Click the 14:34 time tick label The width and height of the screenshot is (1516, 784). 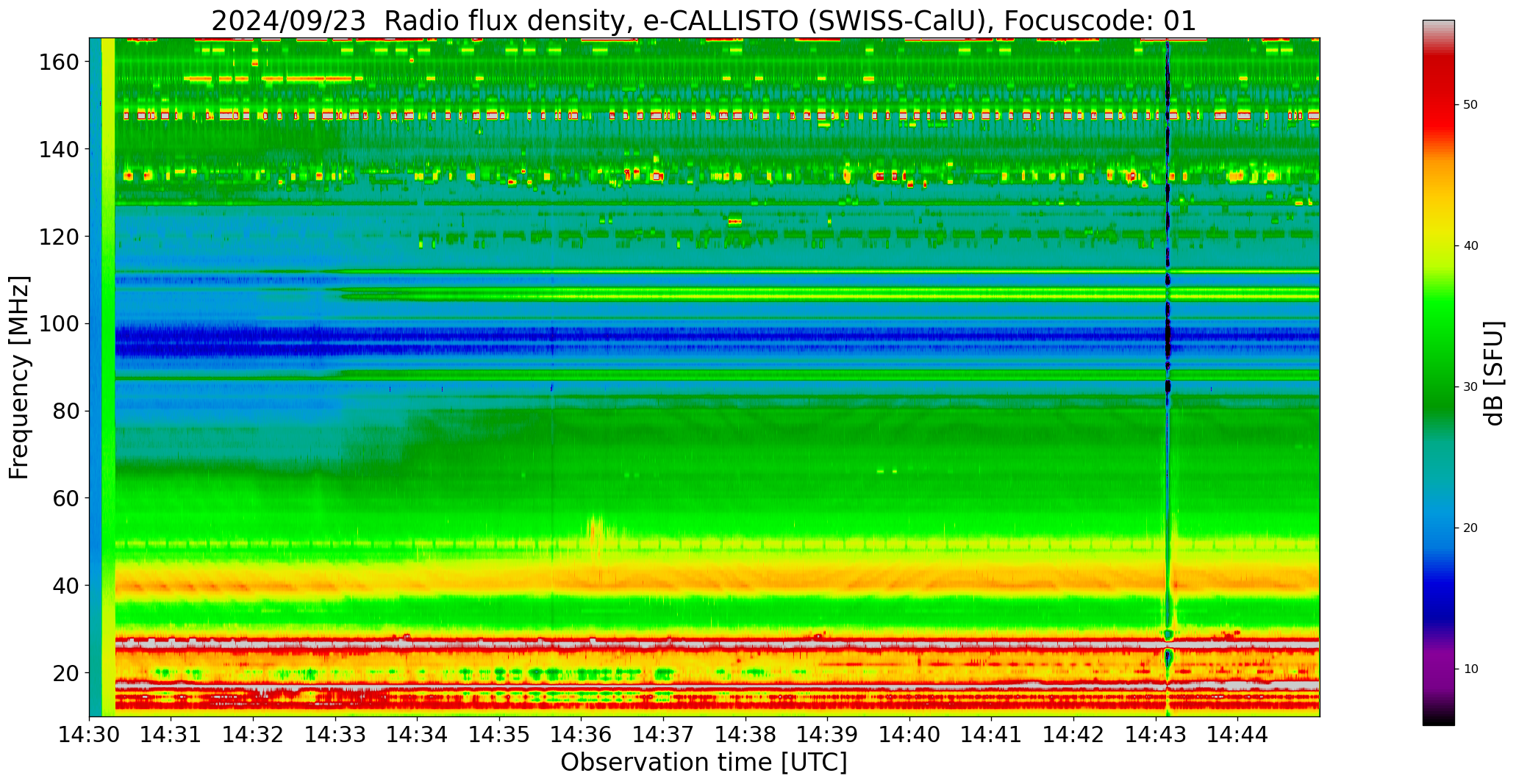tap(418, 734)
